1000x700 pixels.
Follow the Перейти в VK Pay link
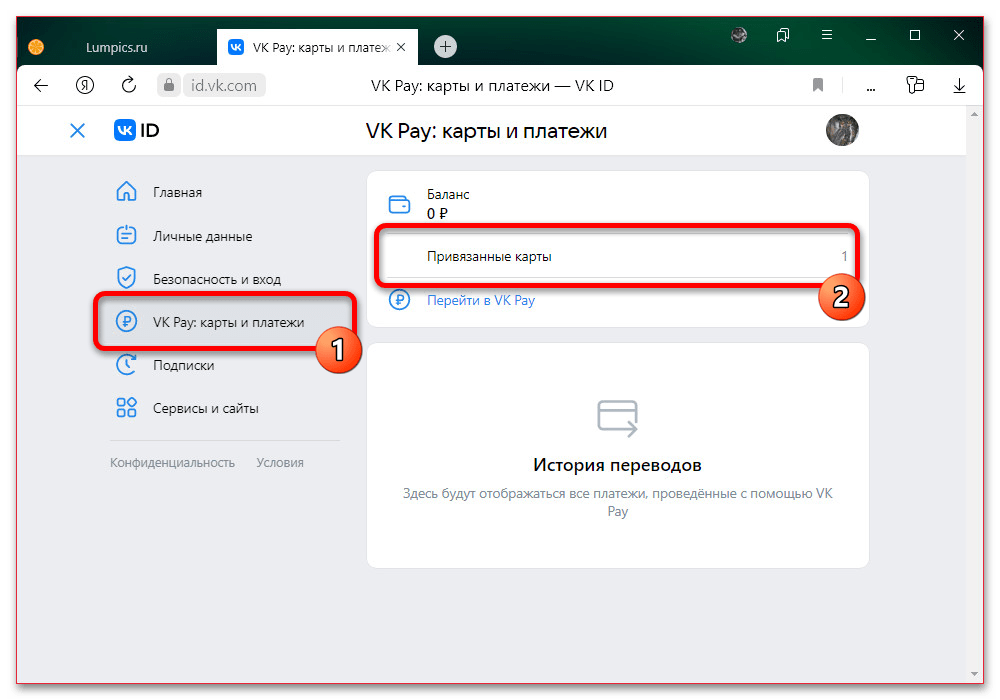481,300
